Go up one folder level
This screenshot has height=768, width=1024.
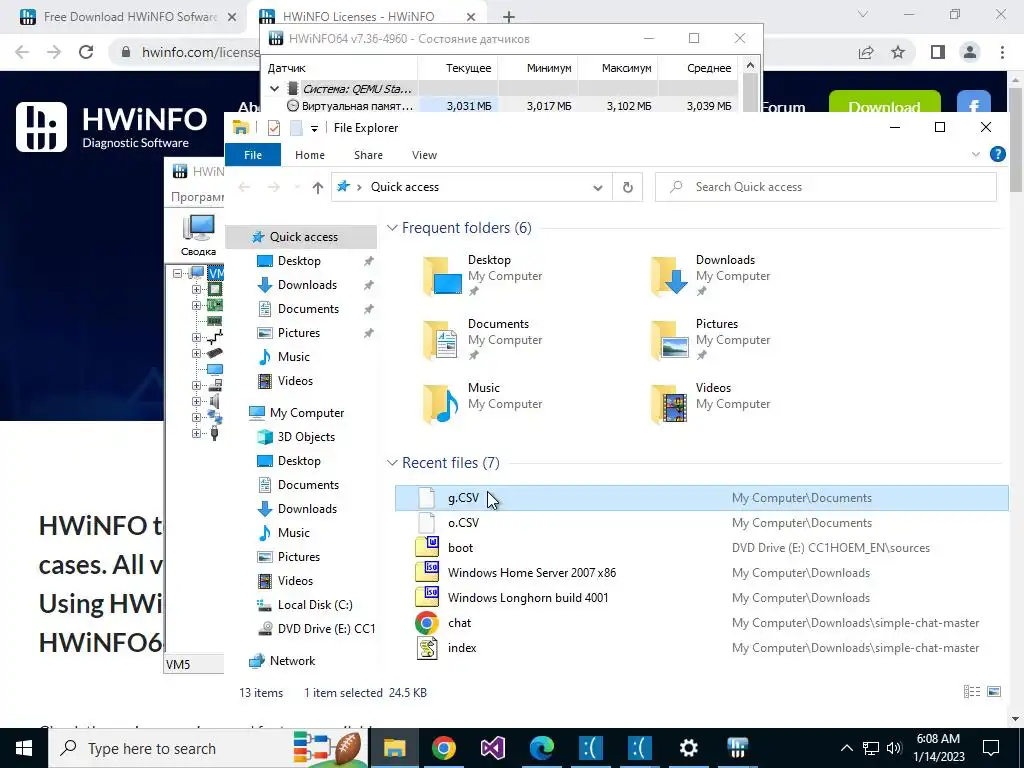317,187
